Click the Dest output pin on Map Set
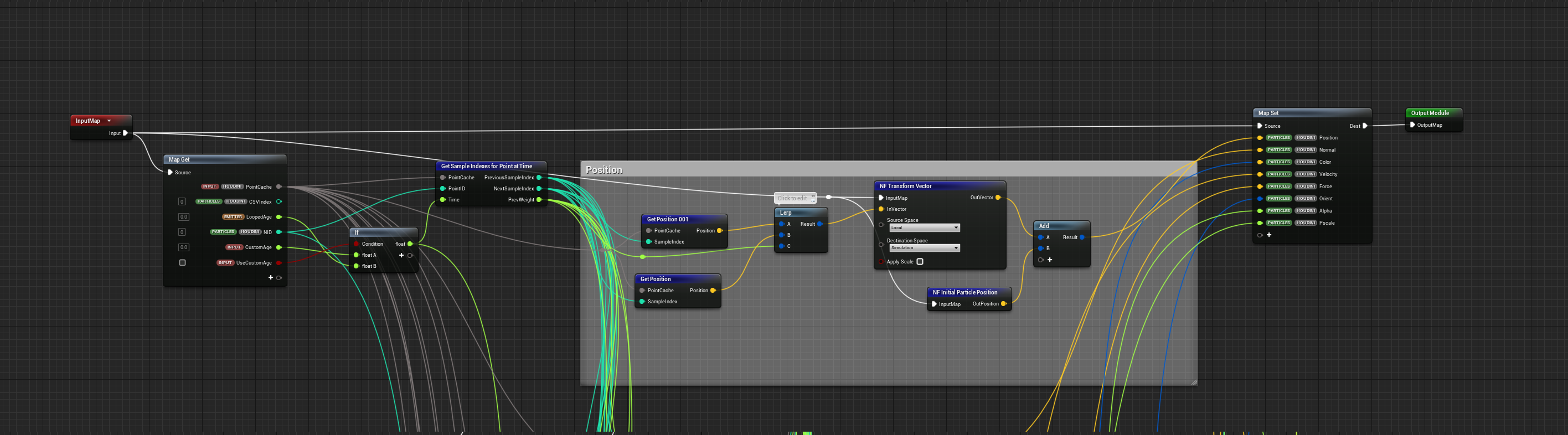Viewport: 1568px width, 435px height. click(x=1365, y=126)
